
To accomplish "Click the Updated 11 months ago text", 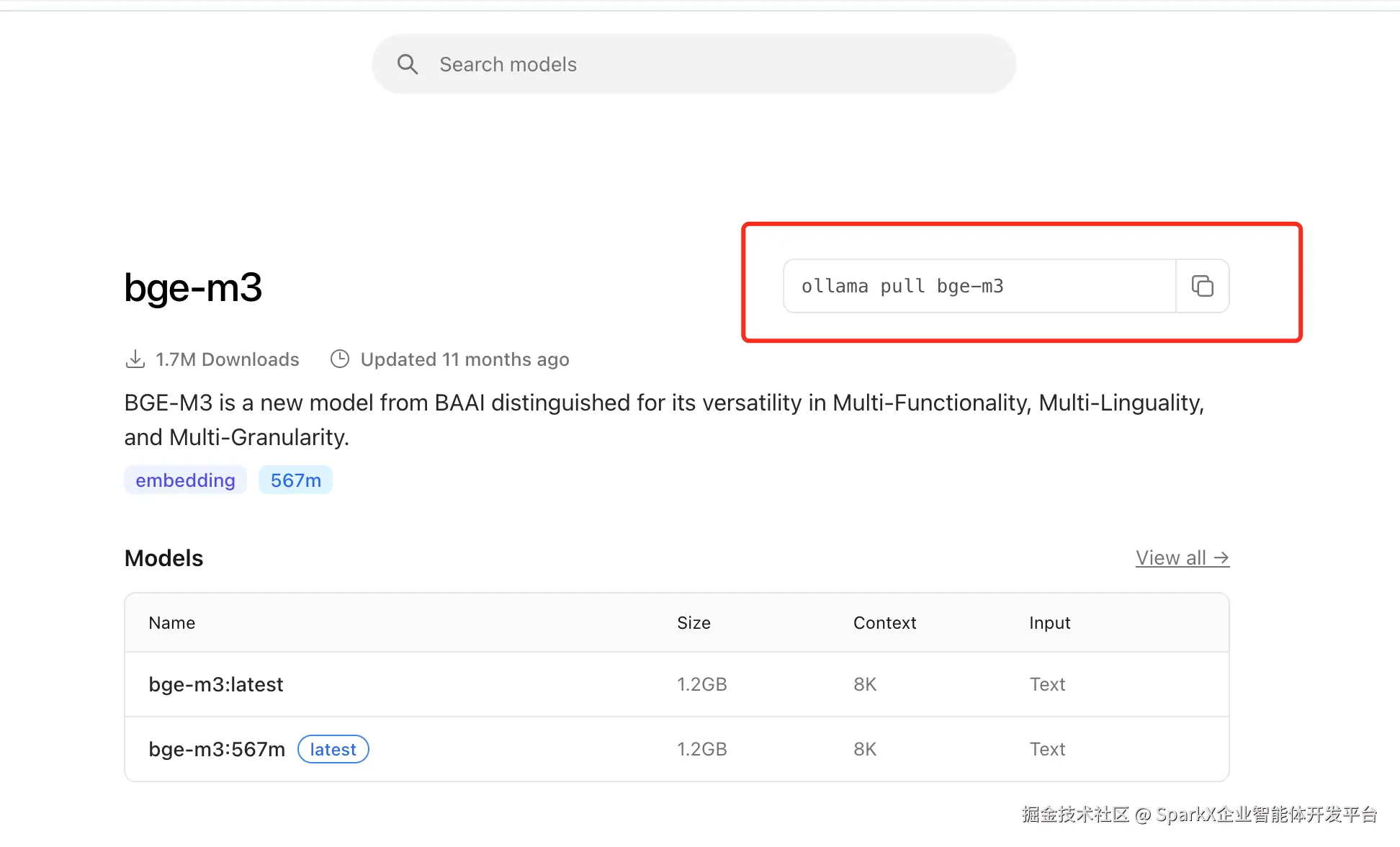I will click(x=465, y=359).
